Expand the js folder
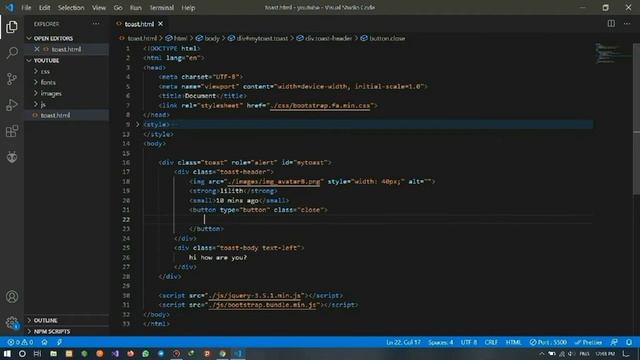Image resolution: width=640 pixels, height=360 pixels. click(x=36, y=104)
